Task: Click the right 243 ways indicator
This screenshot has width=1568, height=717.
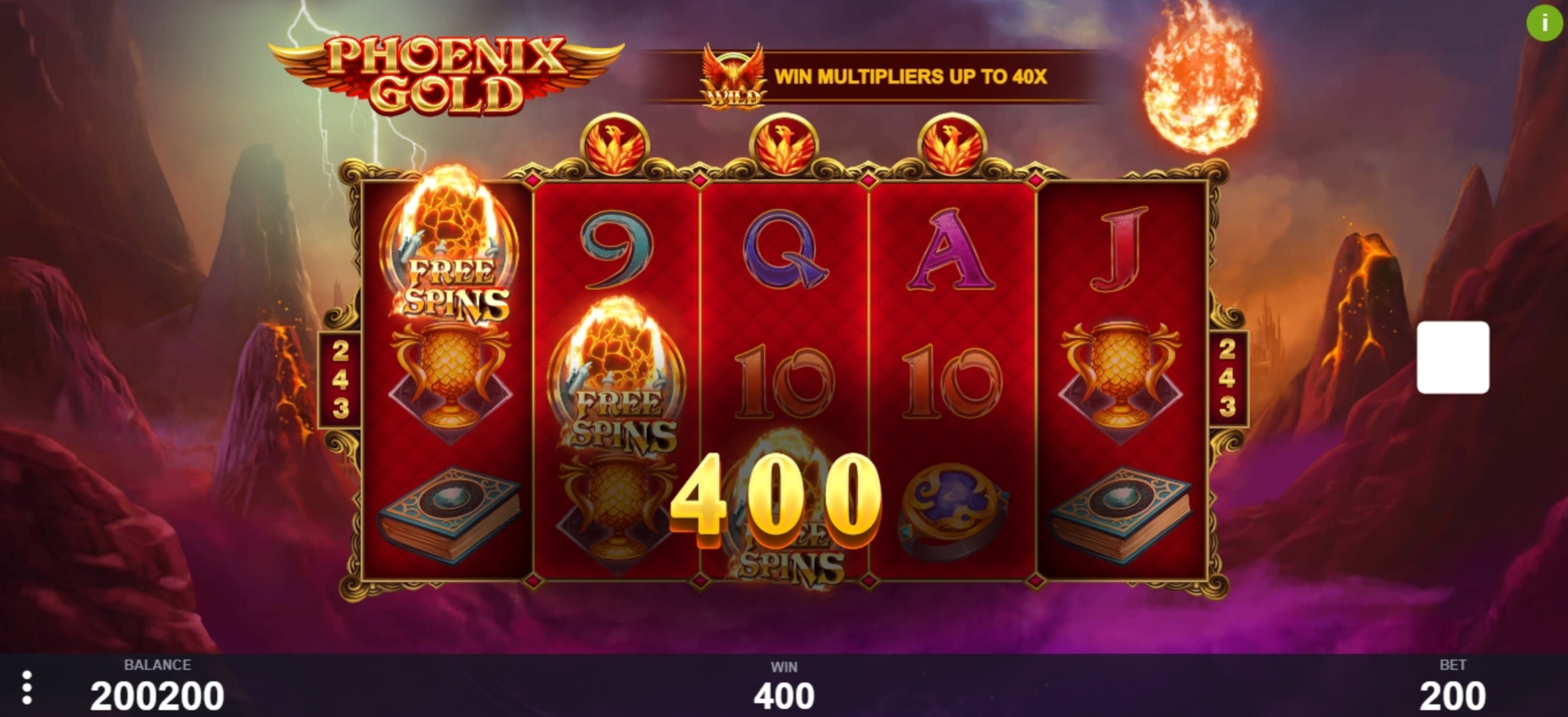Action: click(x=1228, y=380)
